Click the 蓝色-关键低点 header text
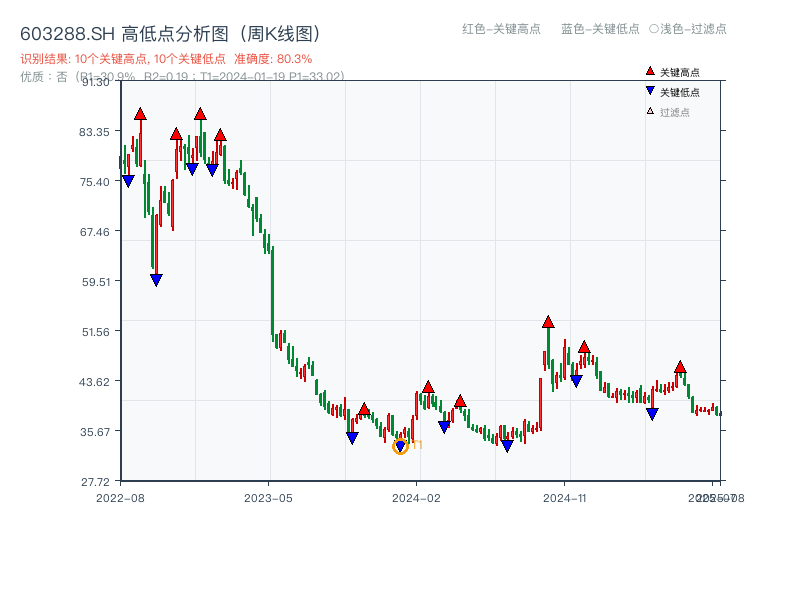800x600 pixels. (x=600, y=29)
